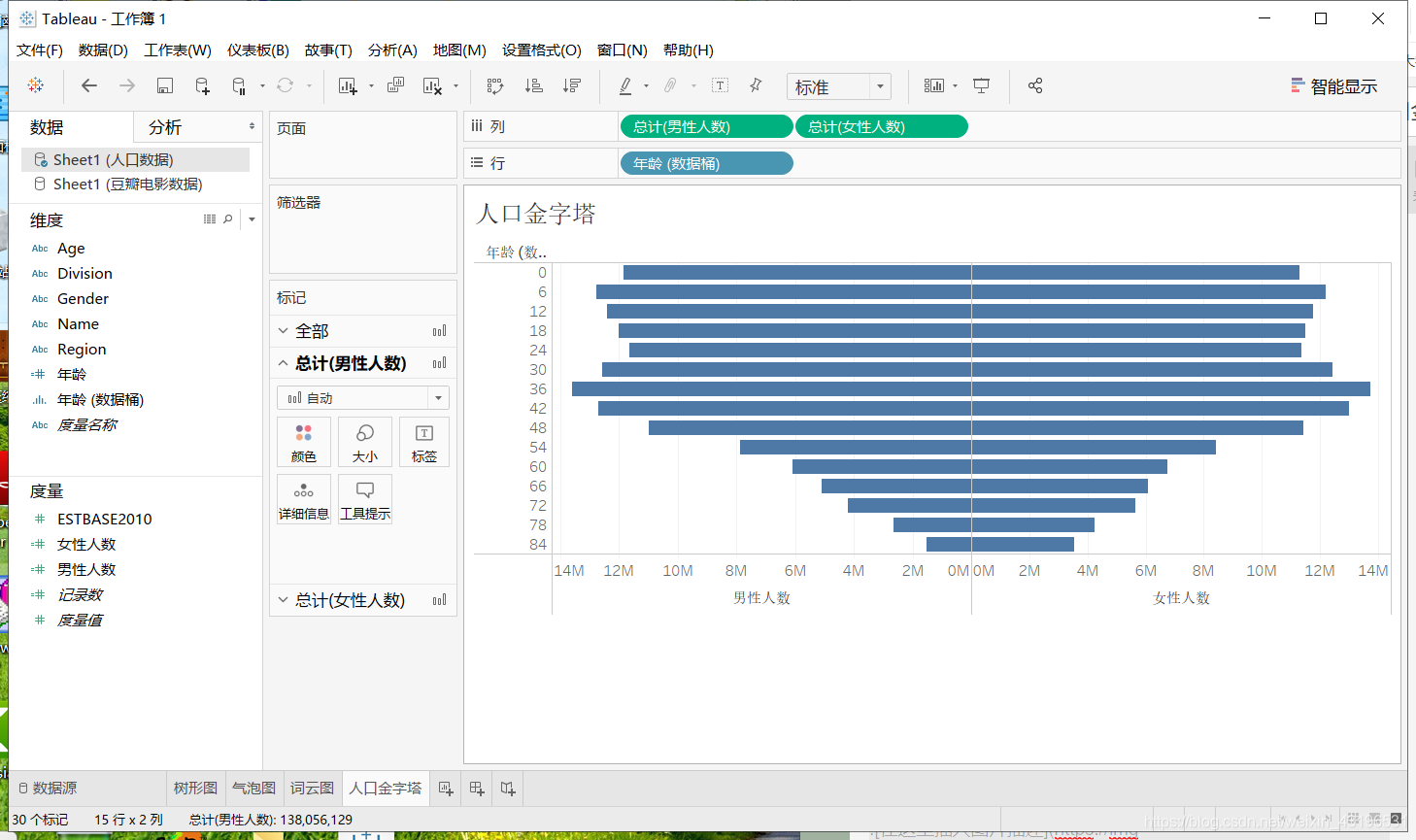Click the Tableau start page icon

point(36,85)
